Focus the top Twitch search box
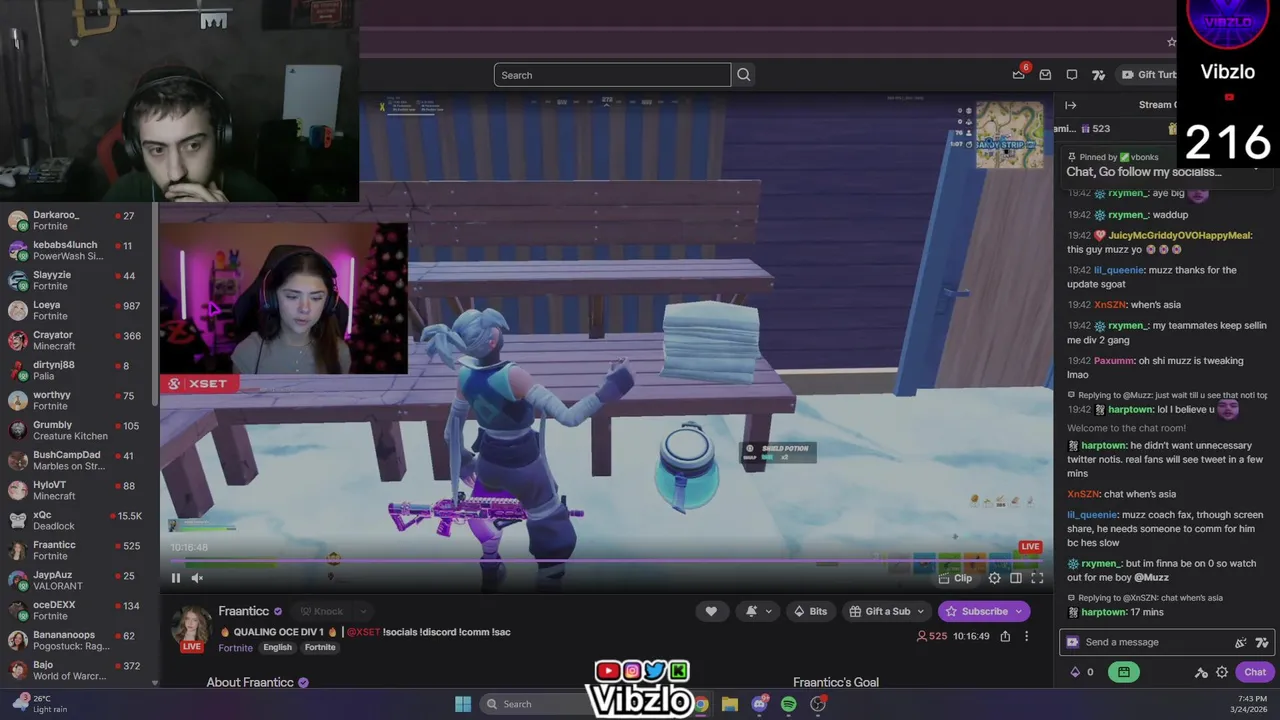 pos(612,75)
